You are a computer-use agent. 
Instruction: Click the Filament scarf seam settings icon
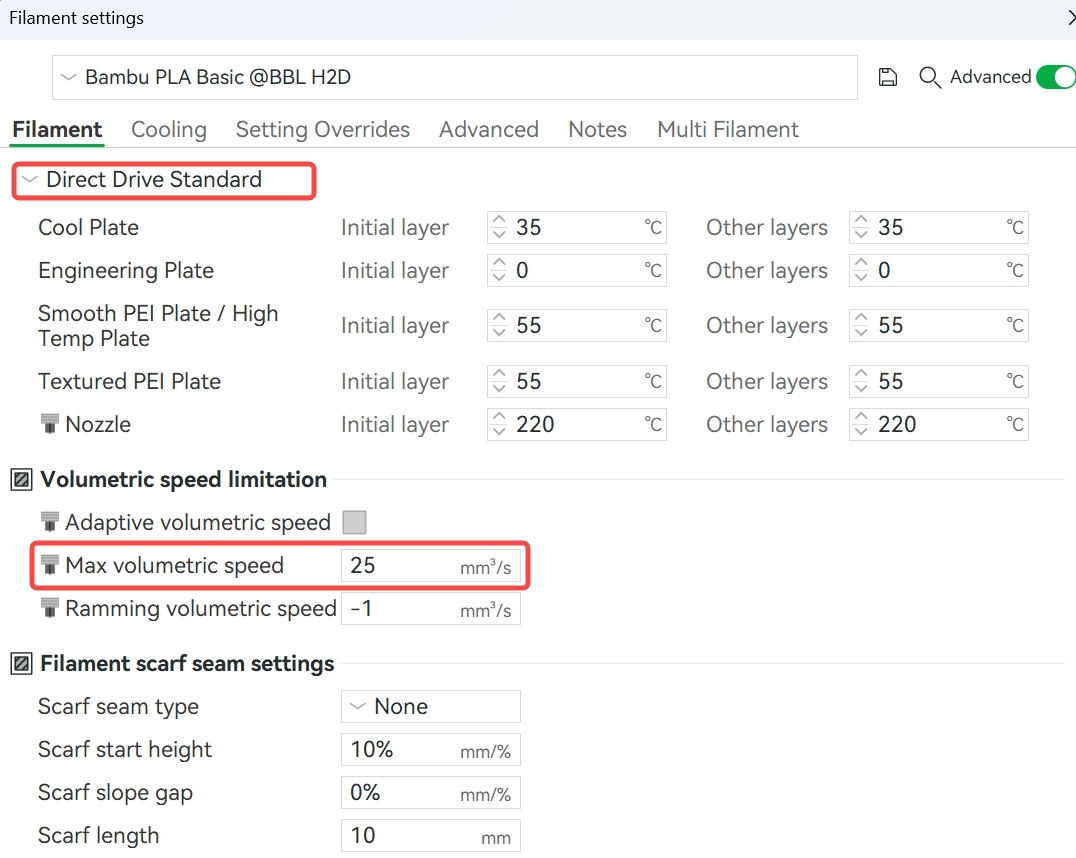(21, 664)
